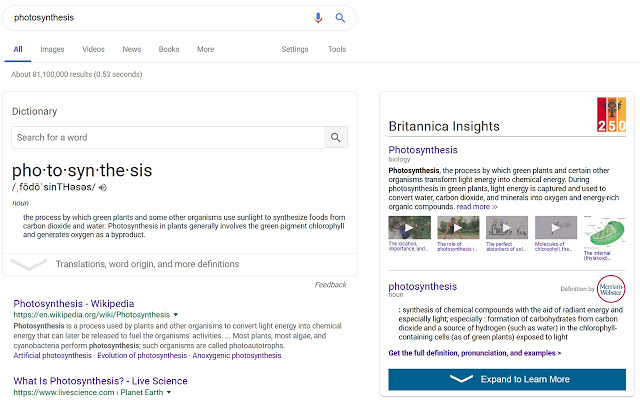Open Wikipedia result URL dropdown arrow
This screenshot has width=640, height=400.
tap(176, 315)
